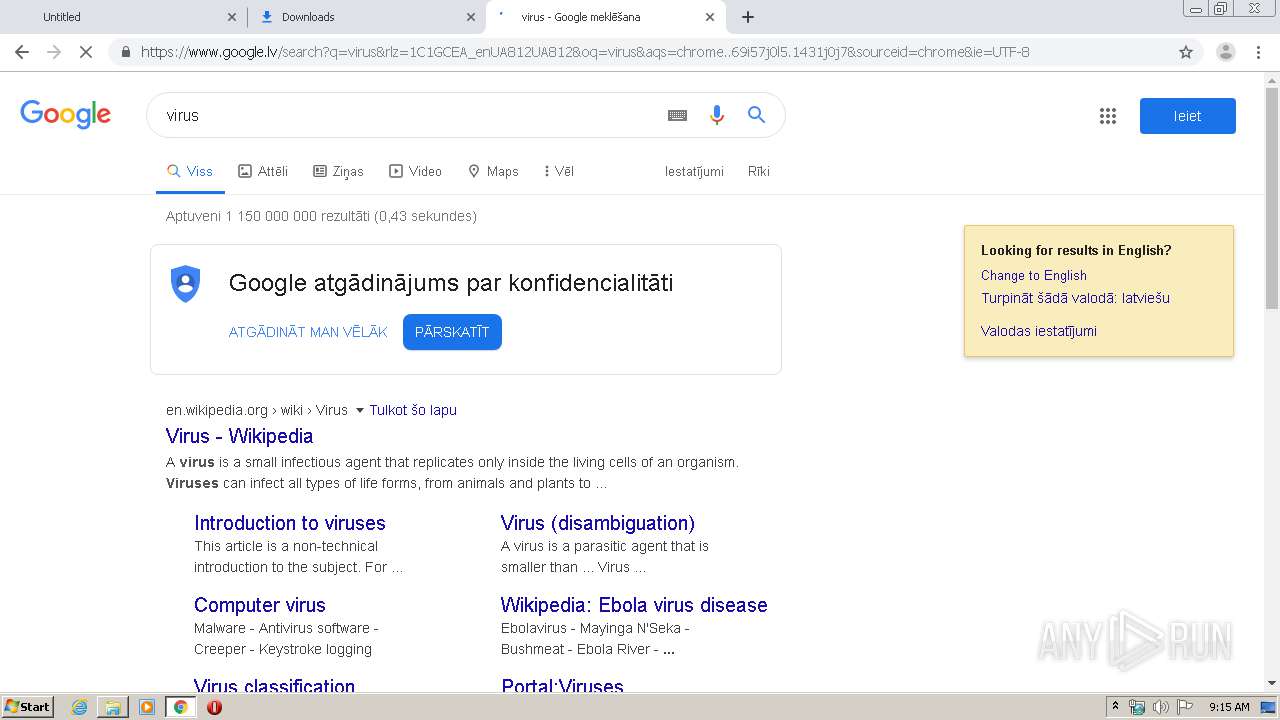Screen dimensions: 1280x720
Task: Open the volume tray icon
Action: coord(1161,707)
